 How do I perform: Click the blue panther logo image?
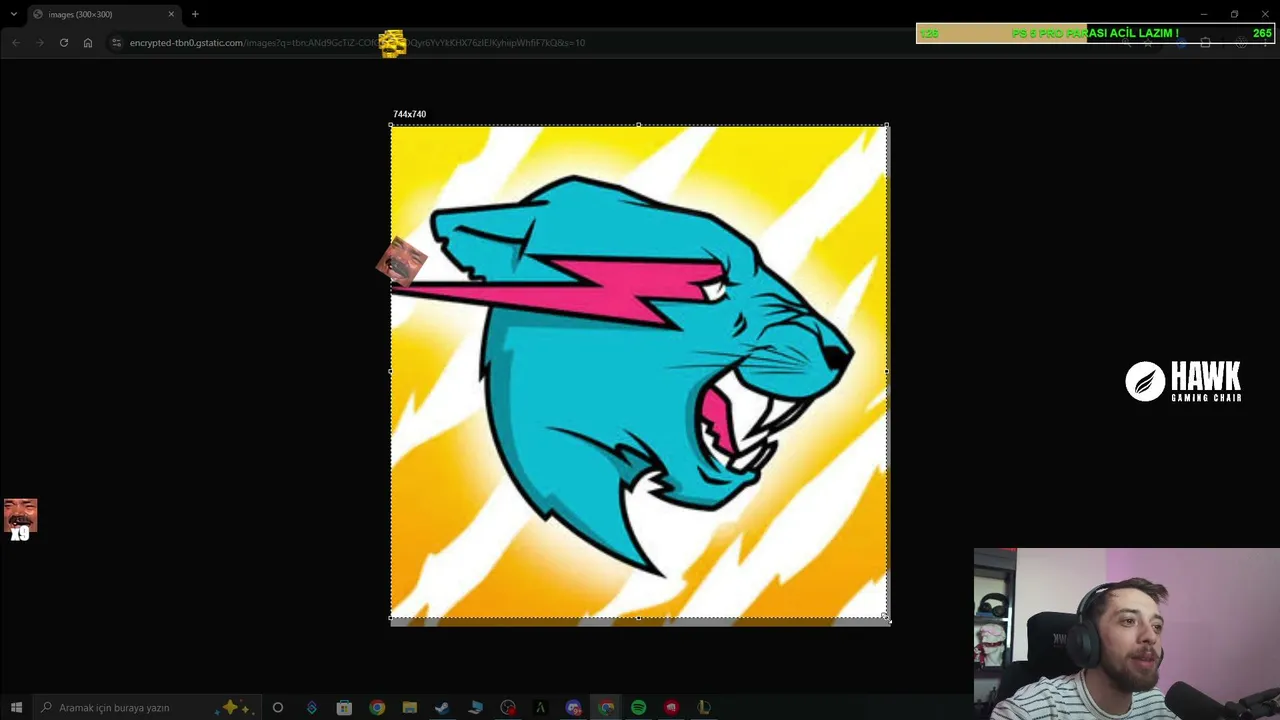coord(639,371)
